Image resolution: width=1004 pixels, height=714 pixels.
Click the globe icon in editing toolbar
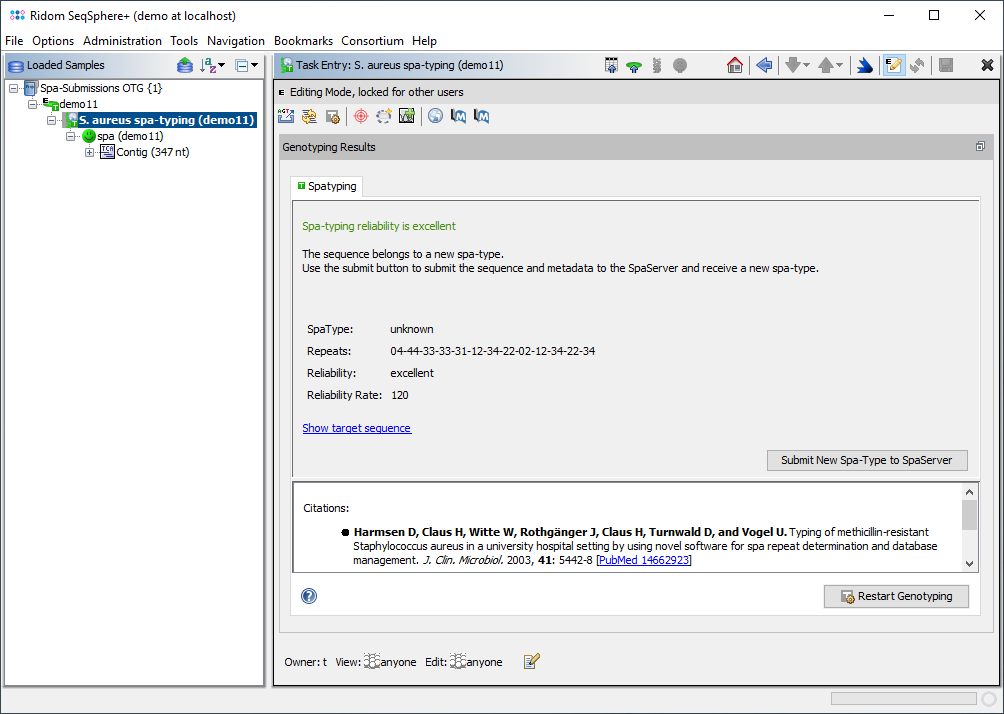(x=435, y=116)
